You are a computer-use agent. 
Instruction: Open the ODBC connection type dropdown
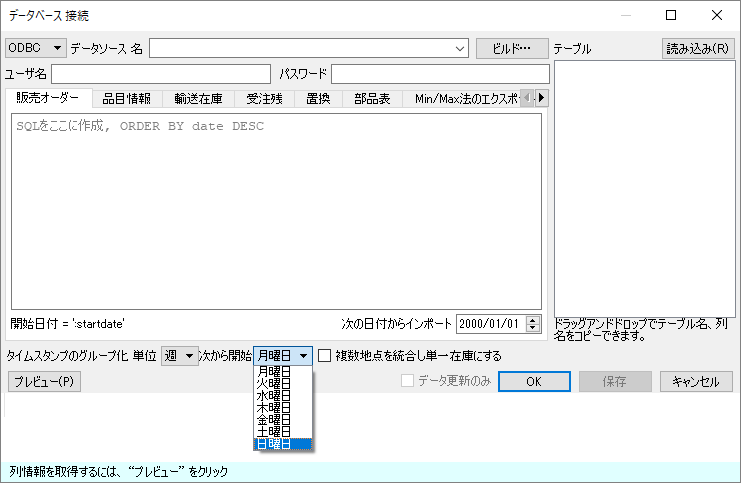[35, 48]
